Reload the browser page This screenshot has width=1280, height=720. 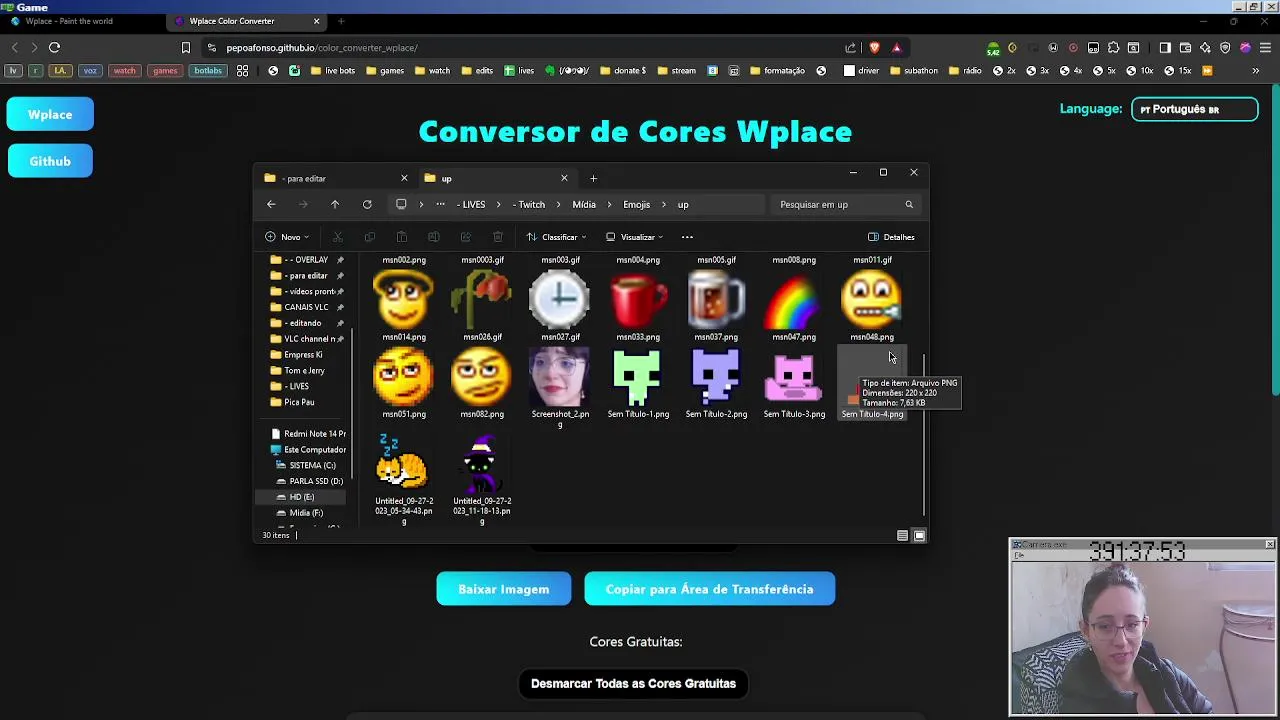tap(54, 47)
